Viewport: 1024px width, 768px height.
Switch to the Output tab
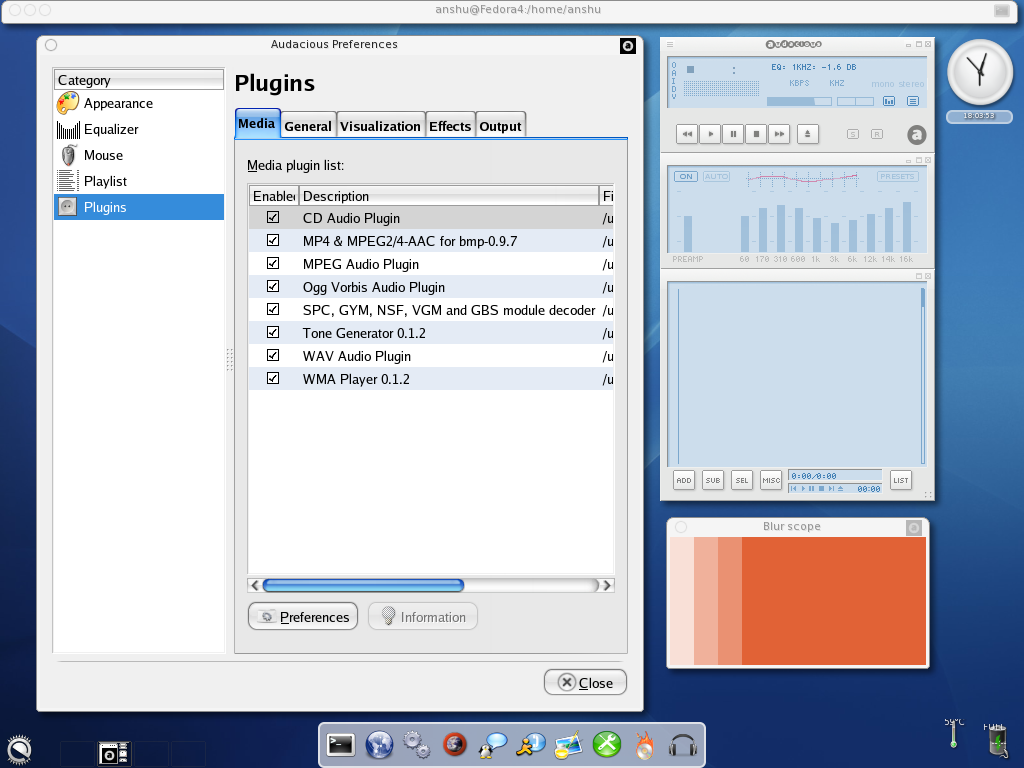(500, 126)
